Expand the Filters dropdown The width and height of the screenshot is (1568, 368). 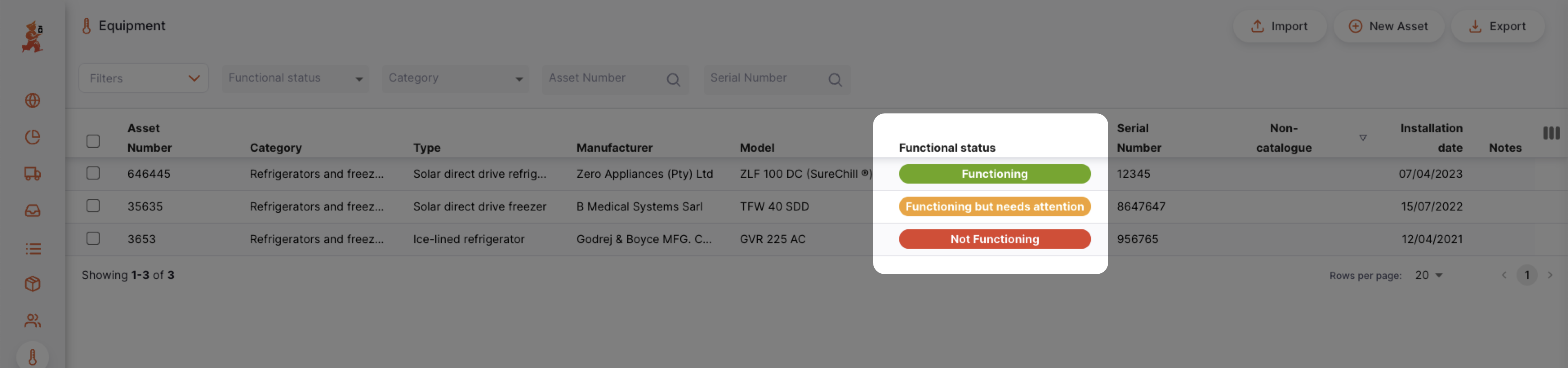point(144,78)
